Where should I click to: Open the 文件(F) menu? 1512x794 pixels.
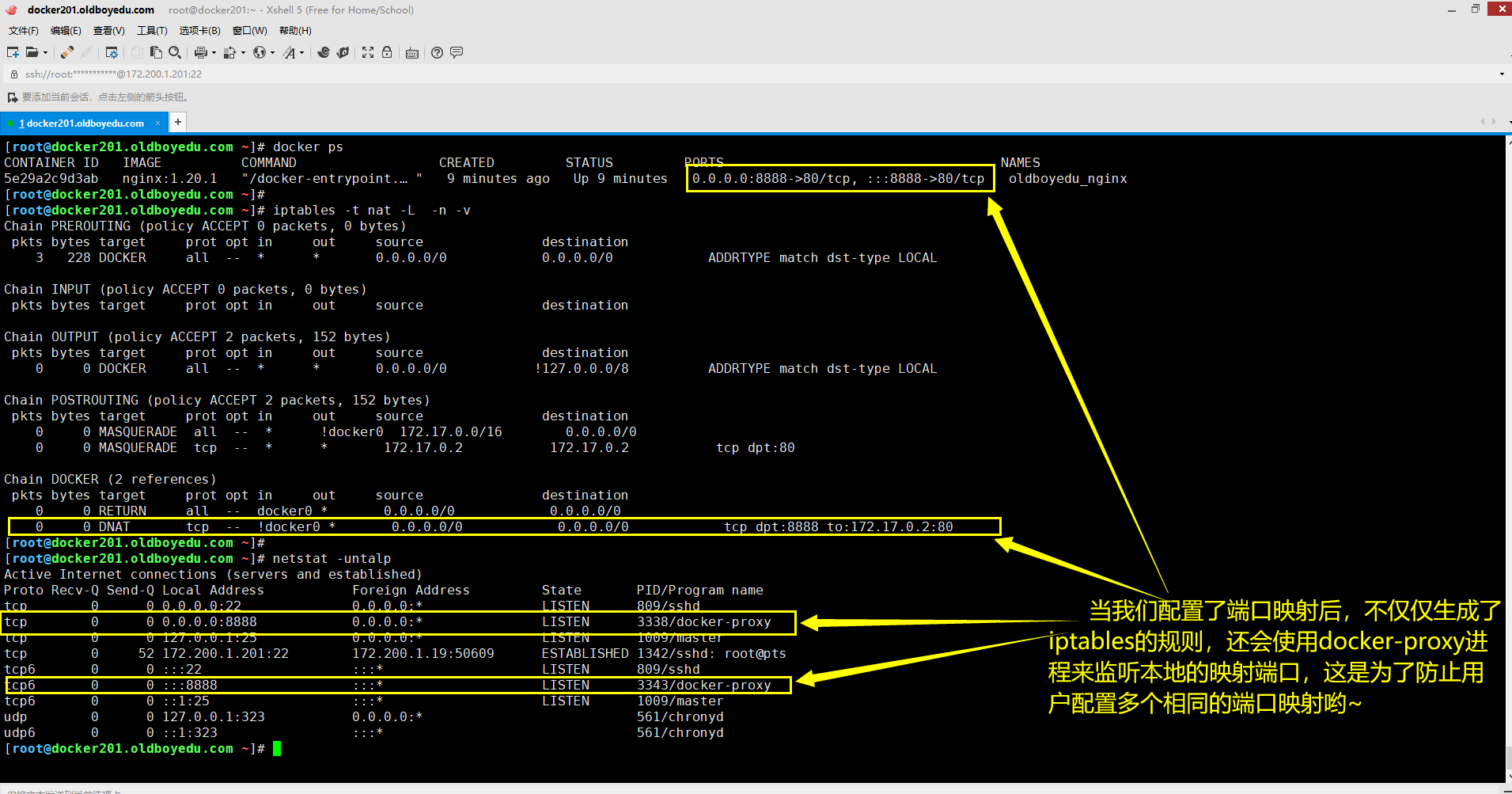pos(23,31)
